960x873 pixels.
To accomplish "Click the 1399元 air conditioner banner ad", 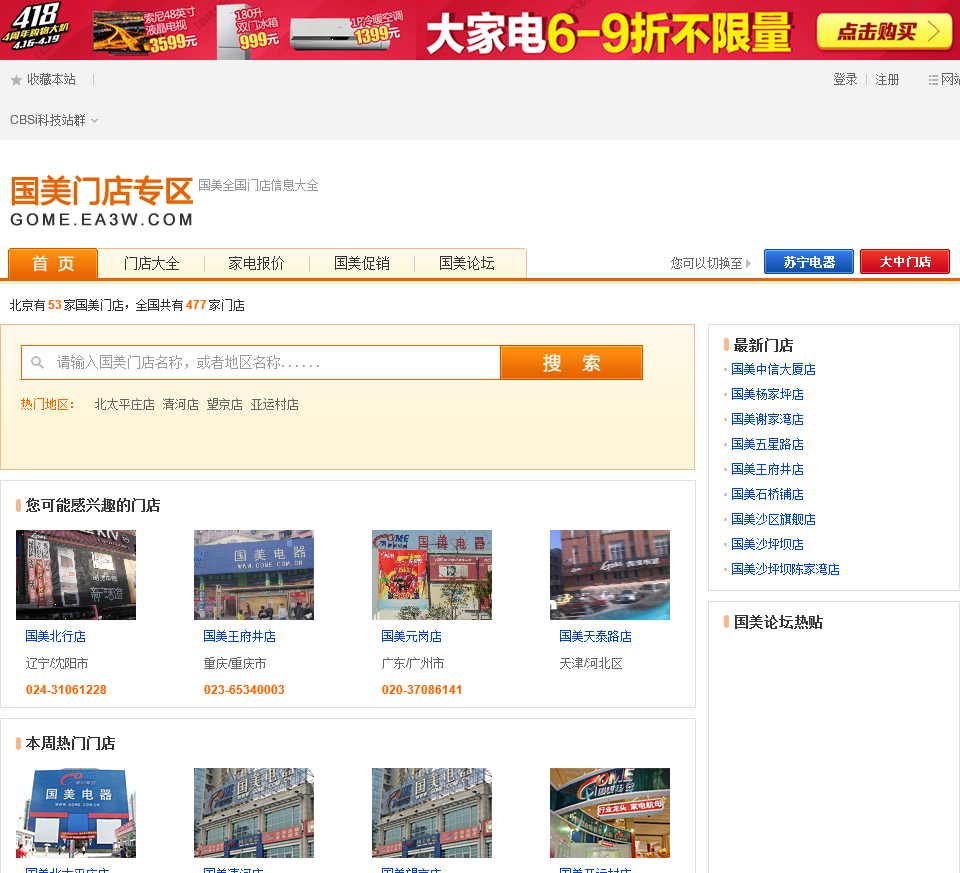I will [347, 31].
